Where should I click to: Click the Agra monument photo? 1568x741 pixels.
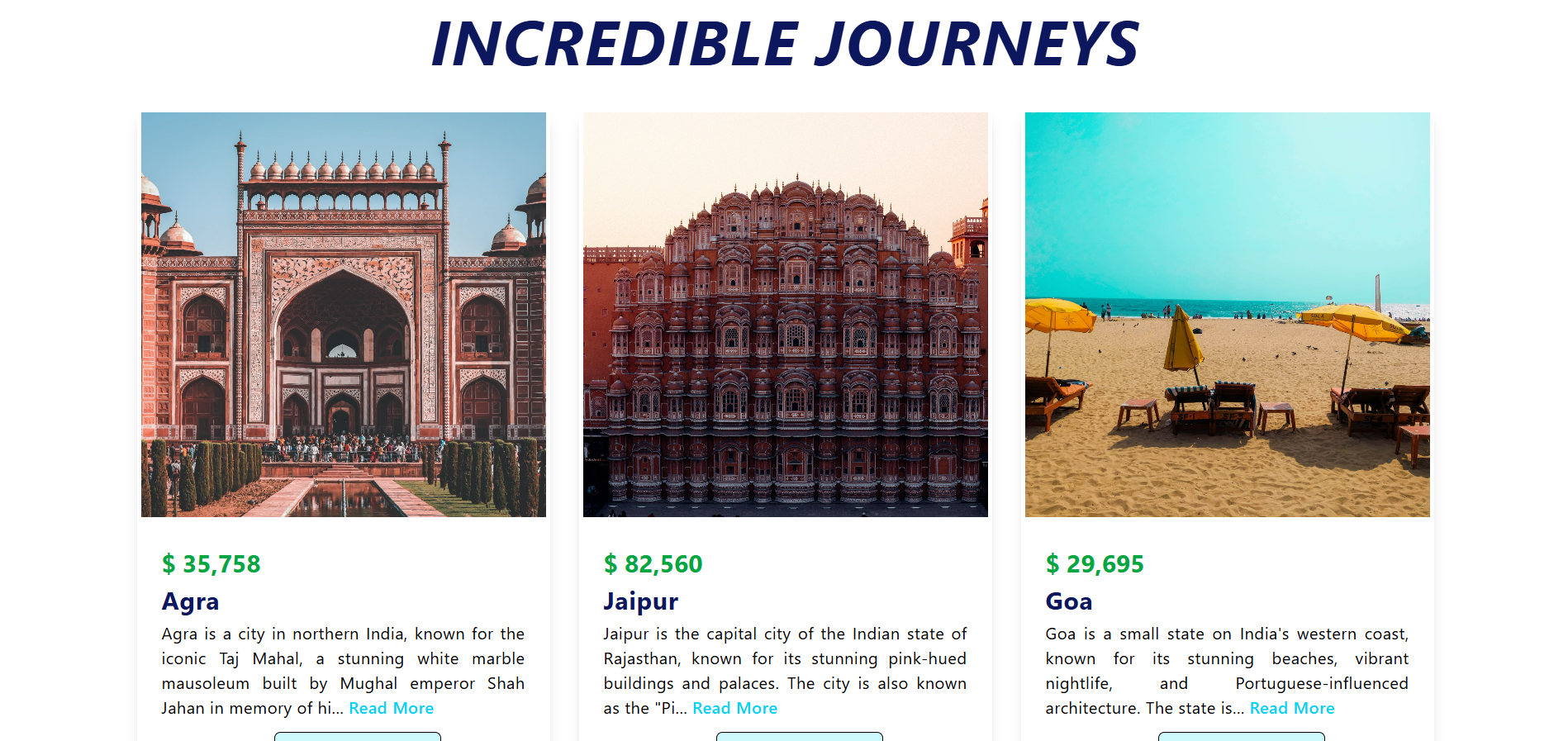tap(344, 315)
